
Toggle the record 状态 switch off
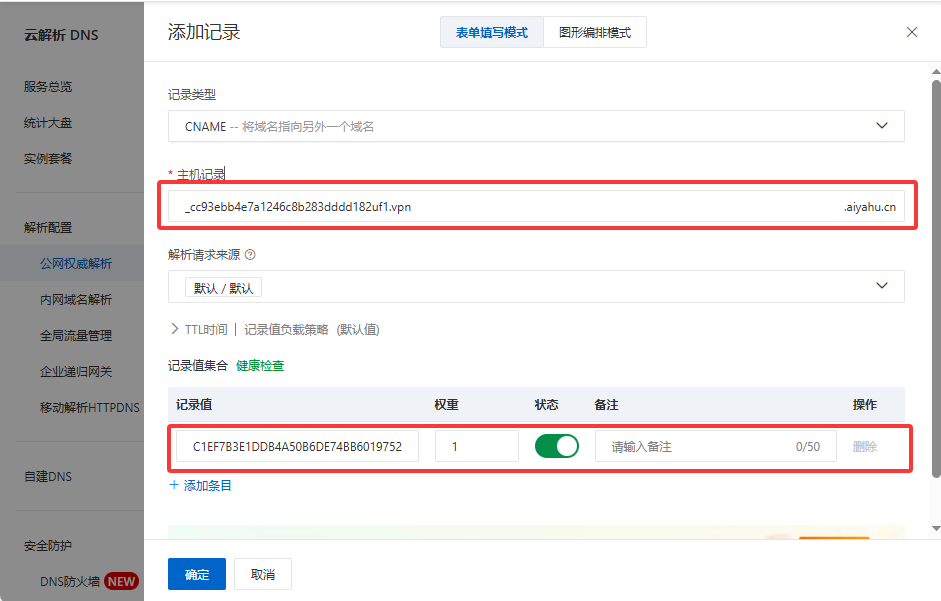click(557, 446)
